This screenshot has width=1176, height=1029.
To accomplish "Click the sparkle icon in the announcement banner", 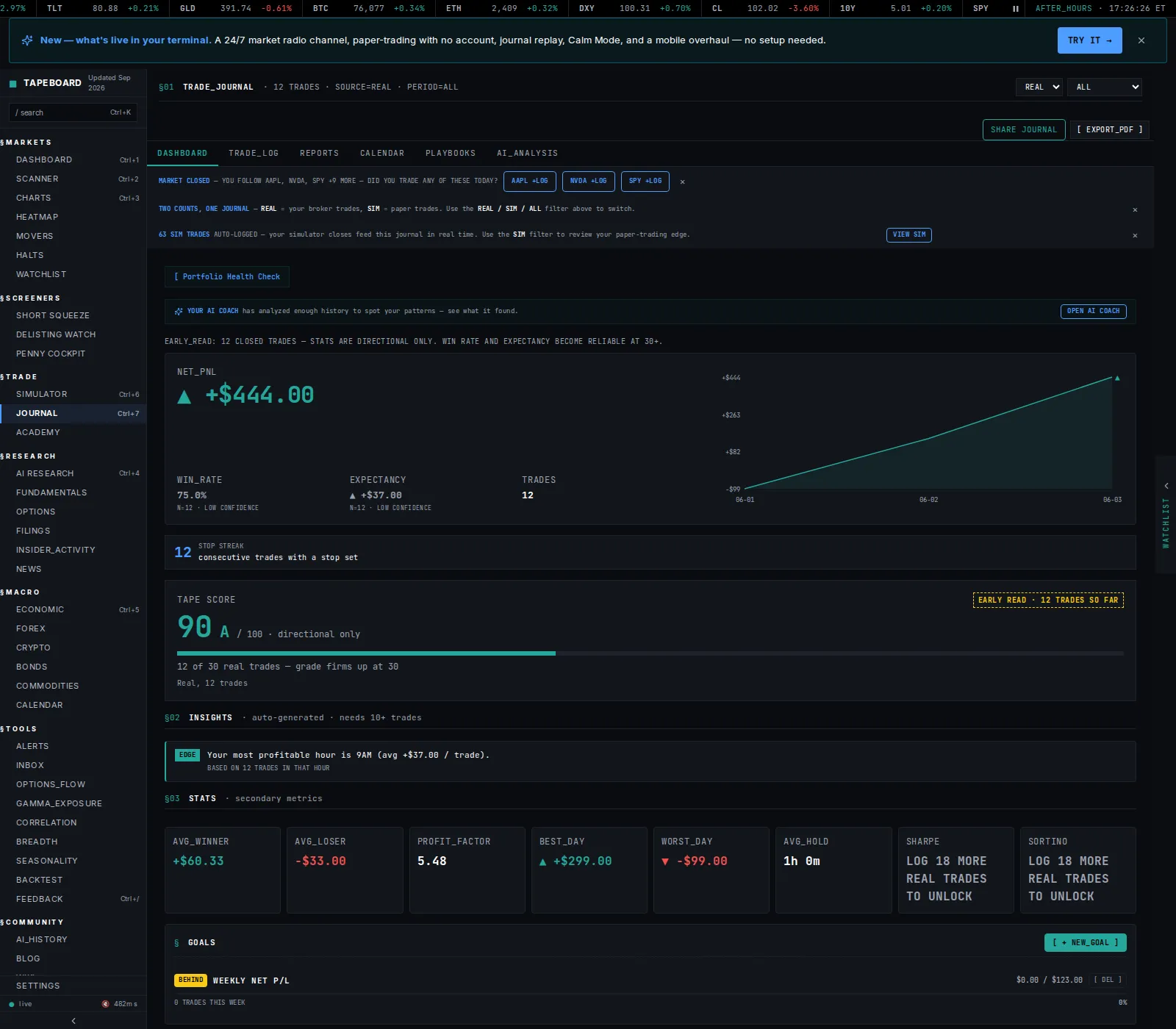I will [27, 40].
